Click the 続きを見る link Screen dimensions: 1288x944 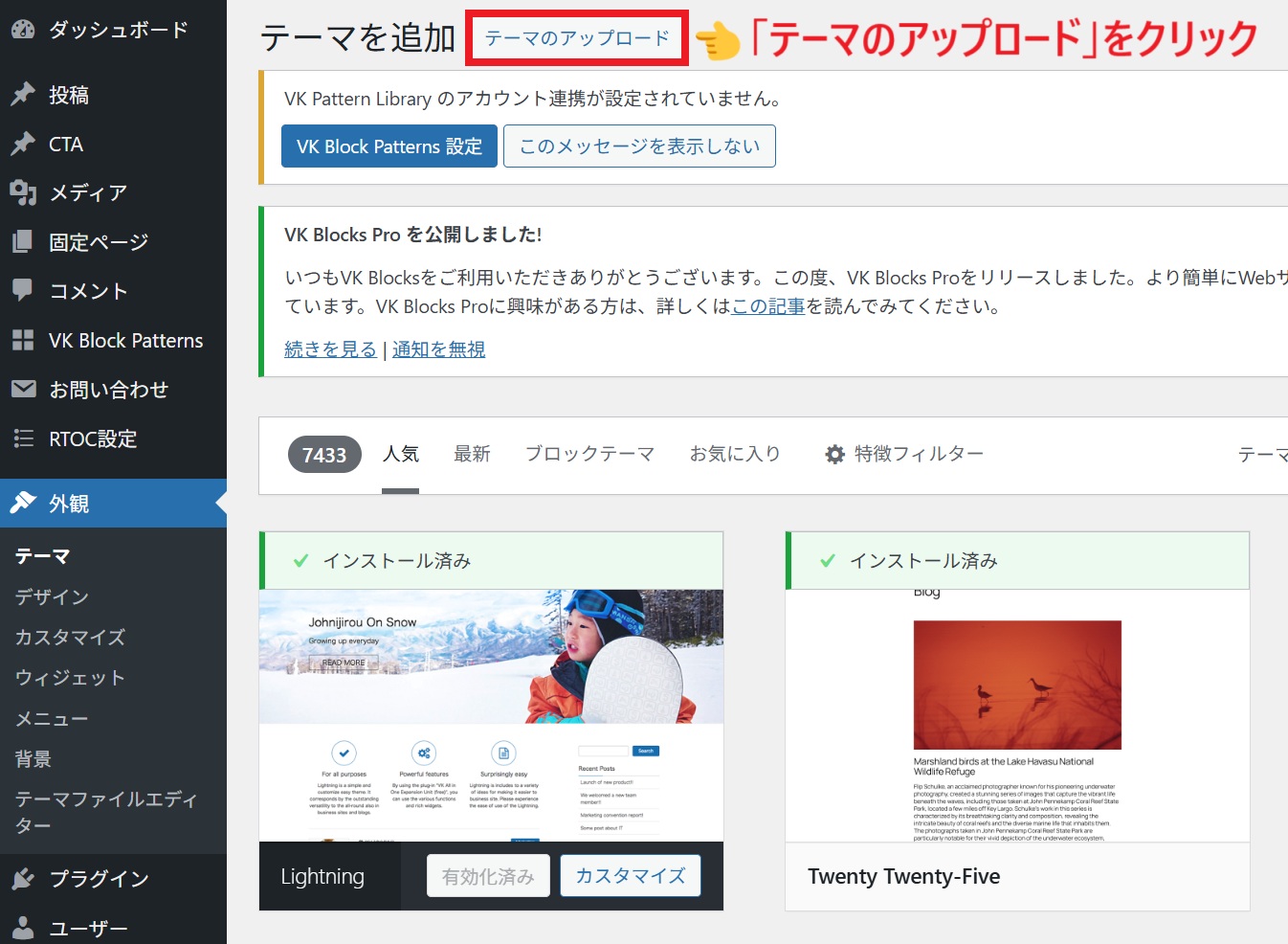point(330,349)
